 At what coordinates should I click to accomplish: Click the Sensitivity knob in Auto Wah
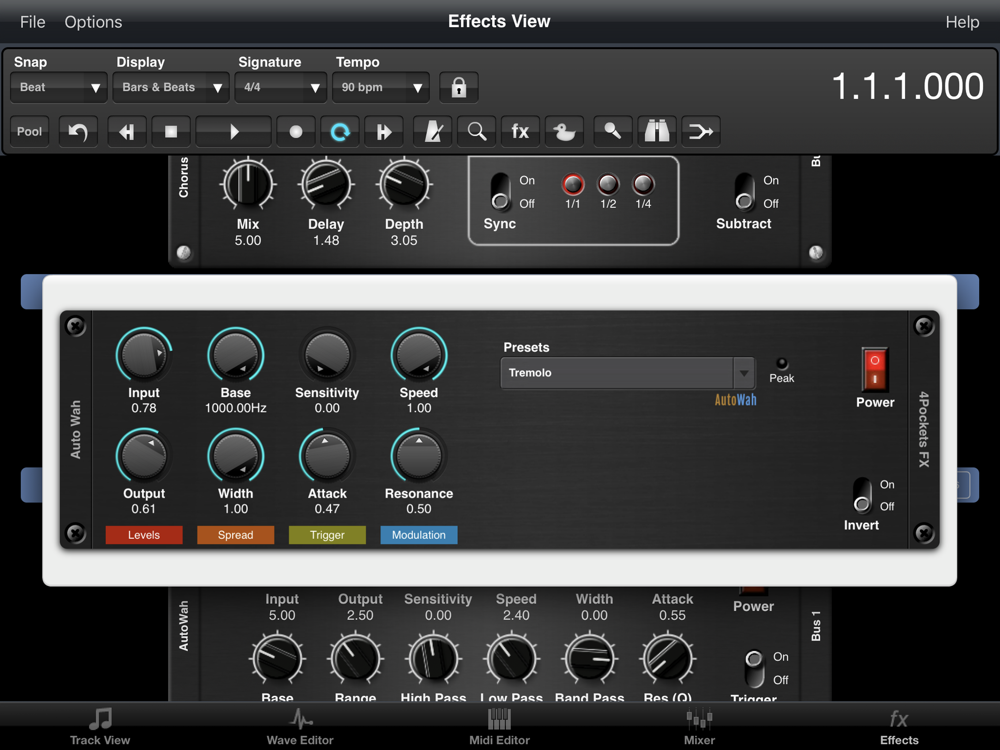click(327, 355)
